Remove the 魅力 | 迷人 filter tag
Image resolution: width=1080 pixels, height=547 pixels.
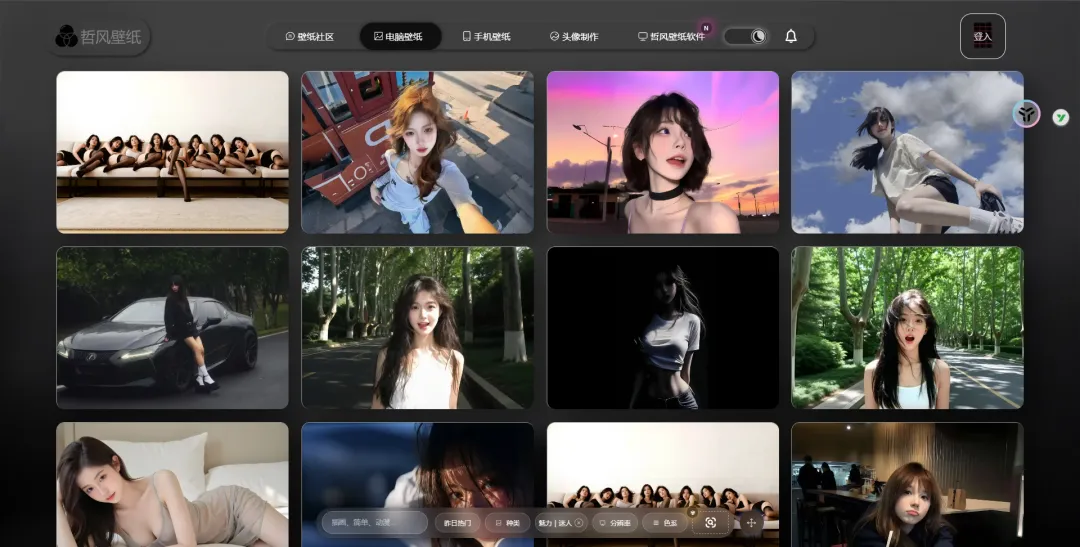coord(579,523)
